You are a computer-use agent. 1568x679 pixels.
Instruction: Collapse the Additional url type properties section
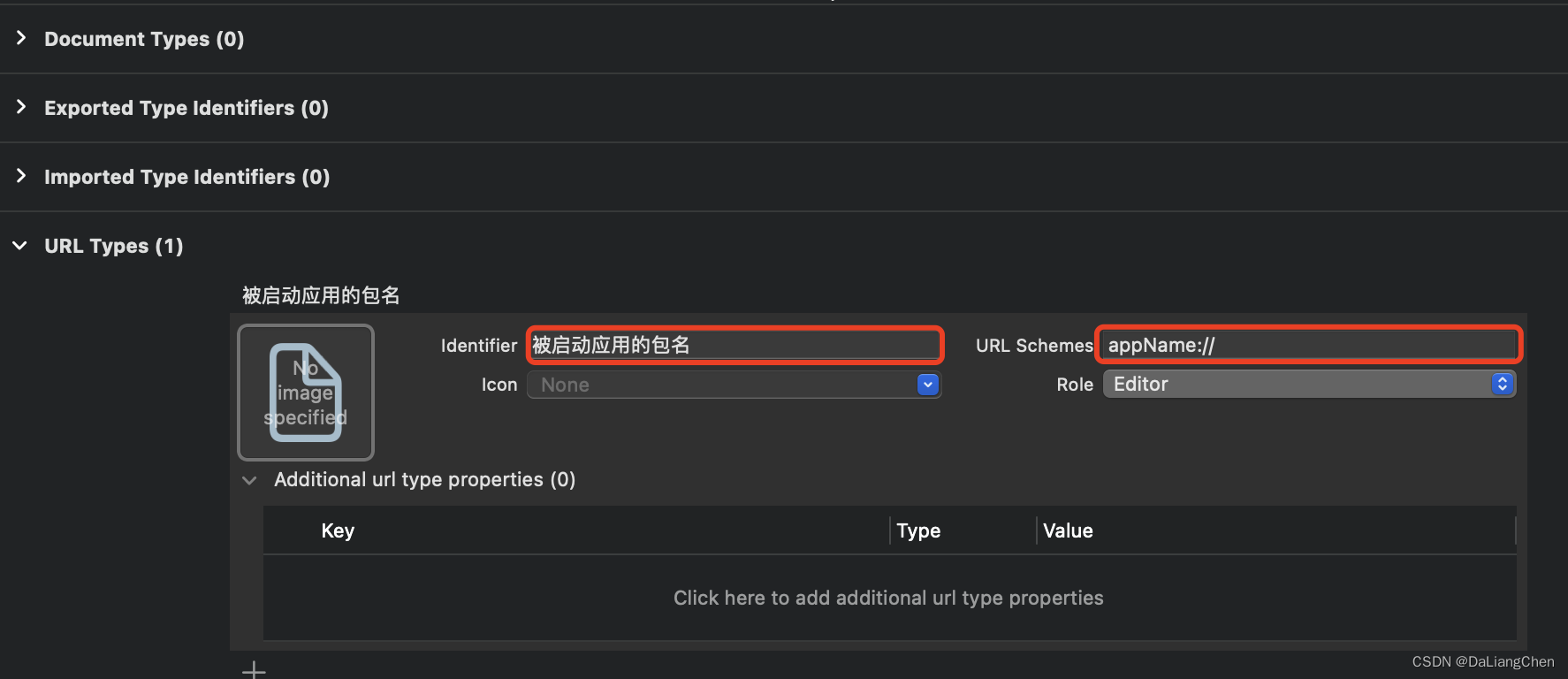point(249,480)
